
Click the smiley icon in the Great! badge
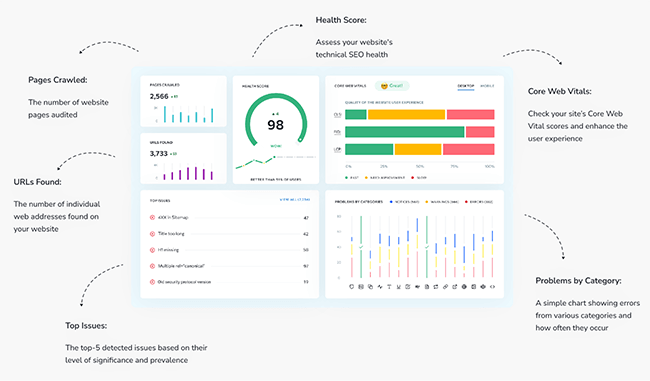tap(384, 86)
